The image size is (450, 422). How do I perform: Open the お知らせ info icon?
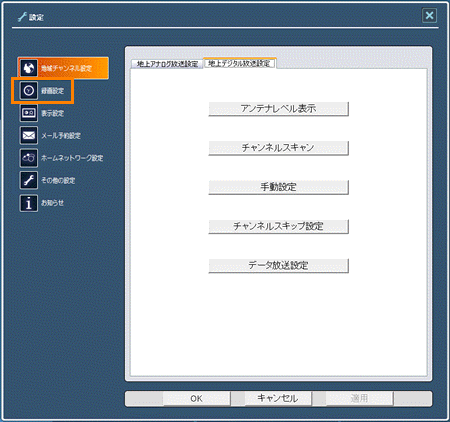[29, 203]
